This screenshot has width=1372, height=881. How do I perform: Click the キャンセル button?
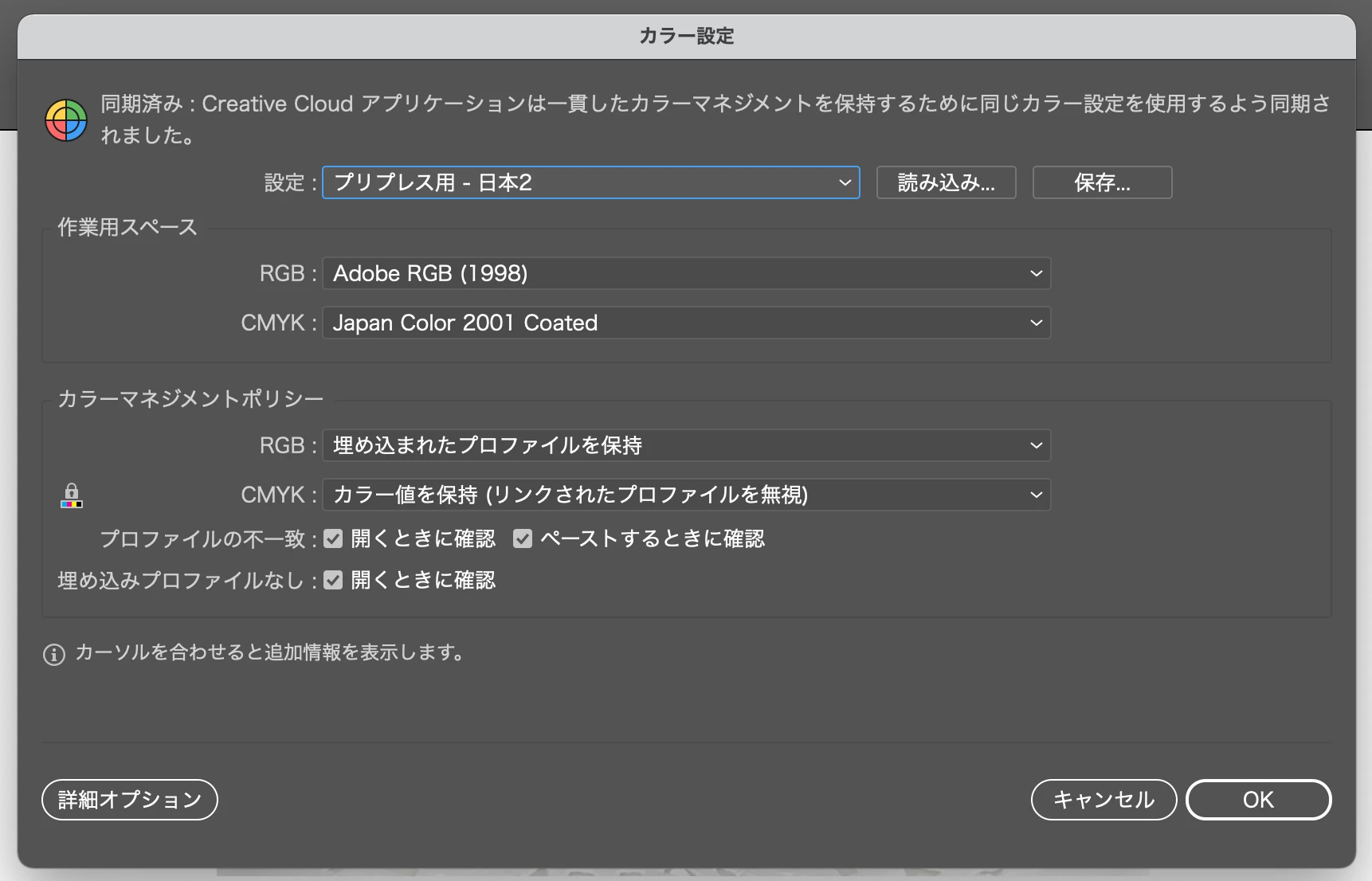1103,800
